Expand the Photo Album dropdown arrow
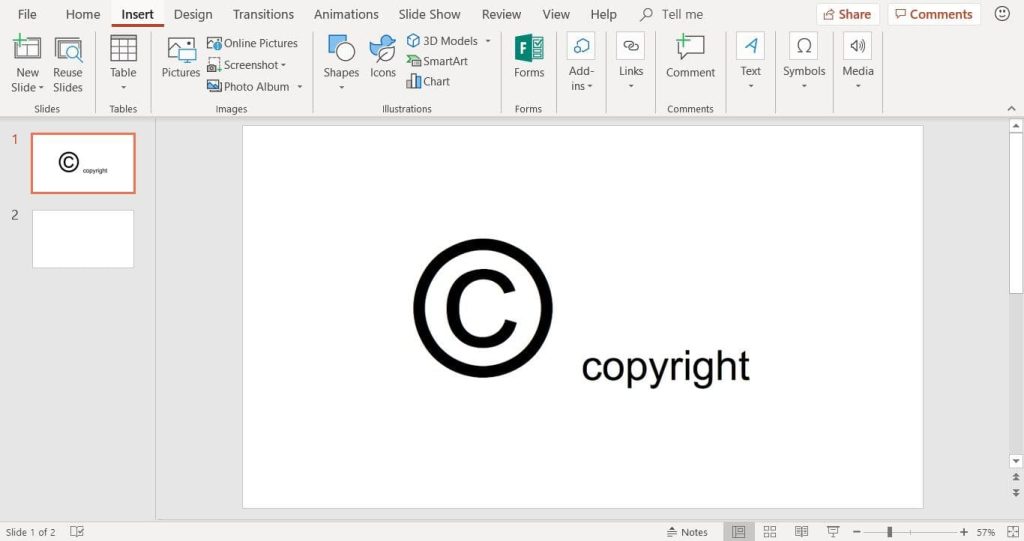 (x=300, y=87)
